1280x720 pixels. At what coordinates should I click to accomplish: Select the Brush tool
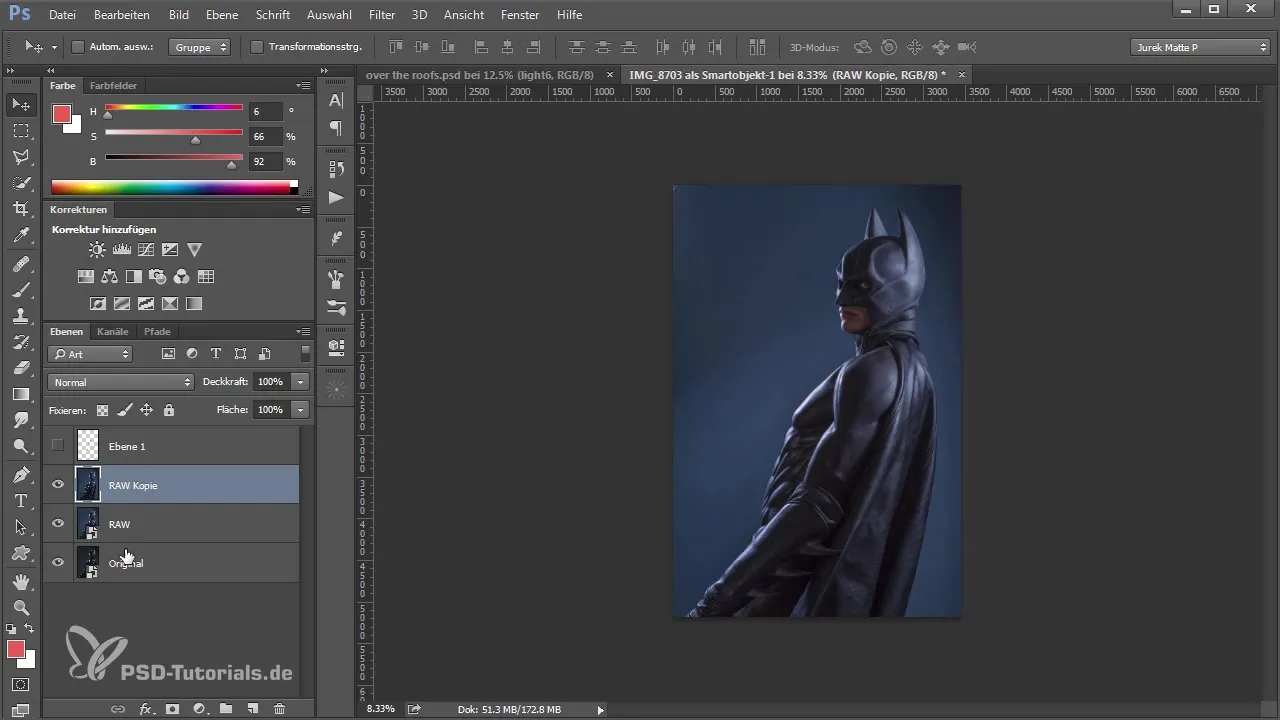(21, 290)
